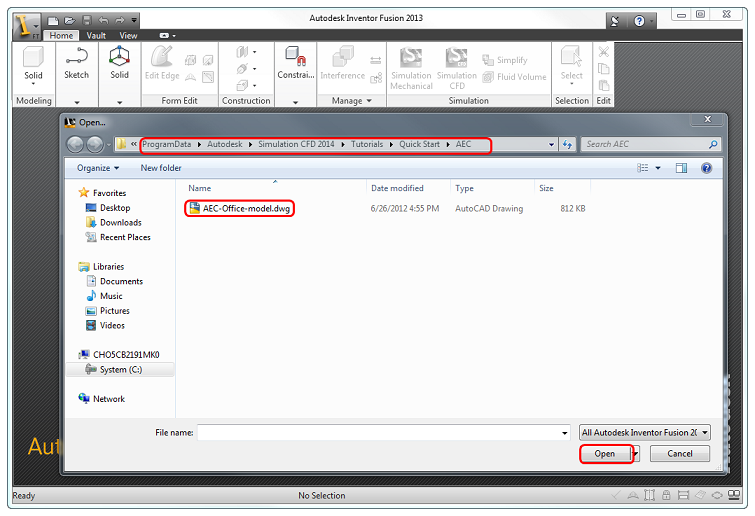Click Tutorials in the address path
This screenshot has width=755, height=516.
[x=367, y=144]
